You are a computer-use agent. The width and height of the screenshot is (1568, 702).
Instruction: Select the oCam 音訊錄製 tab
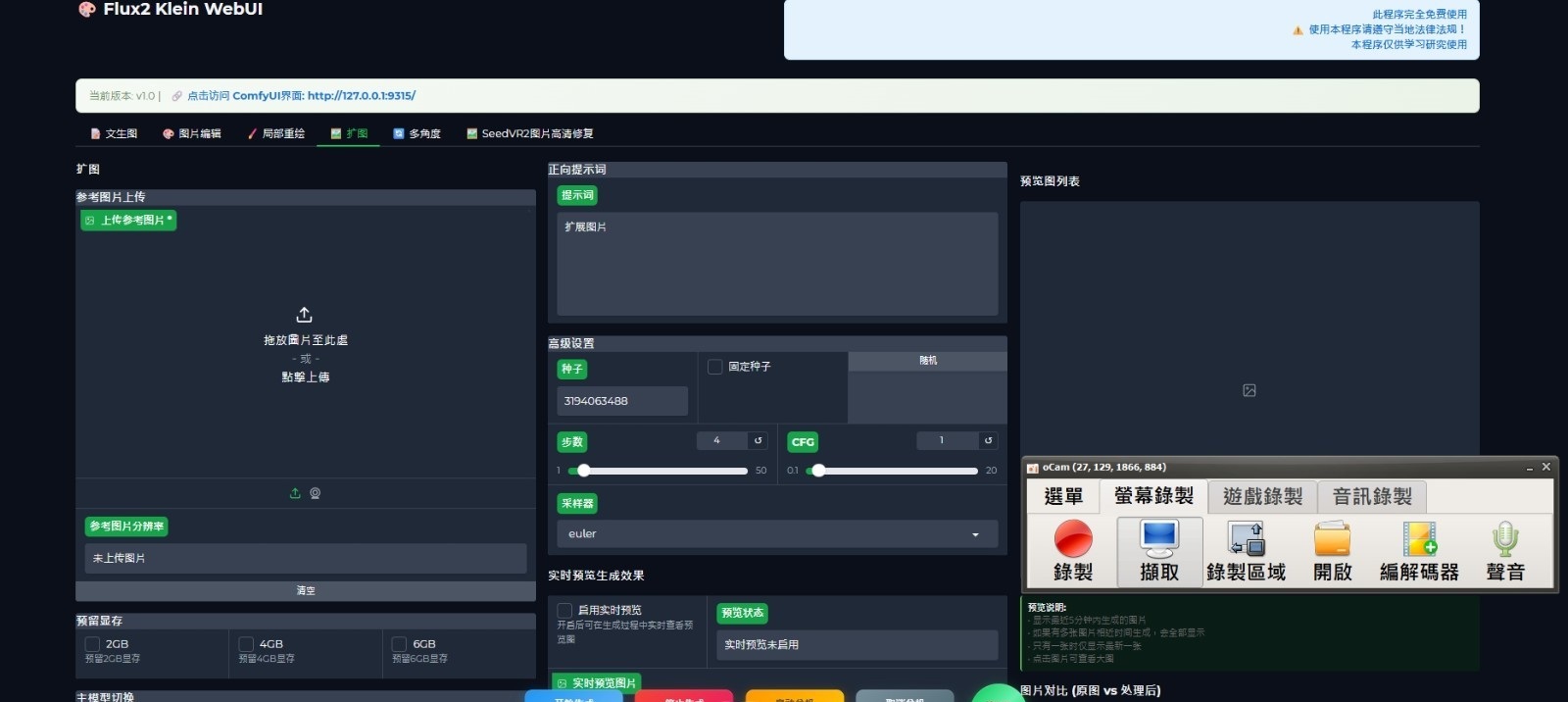[x=1372, y=497]
